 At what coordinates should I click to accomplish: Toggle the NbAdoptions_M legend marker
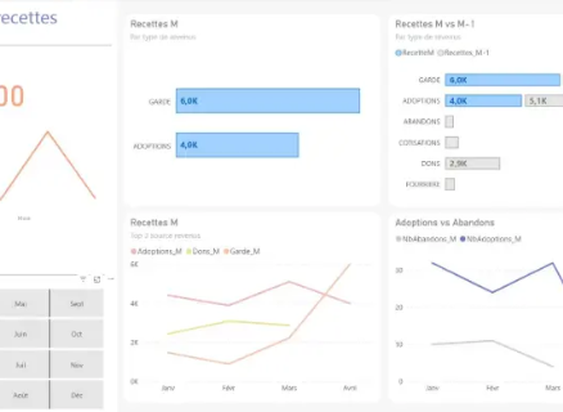(463, 239)
